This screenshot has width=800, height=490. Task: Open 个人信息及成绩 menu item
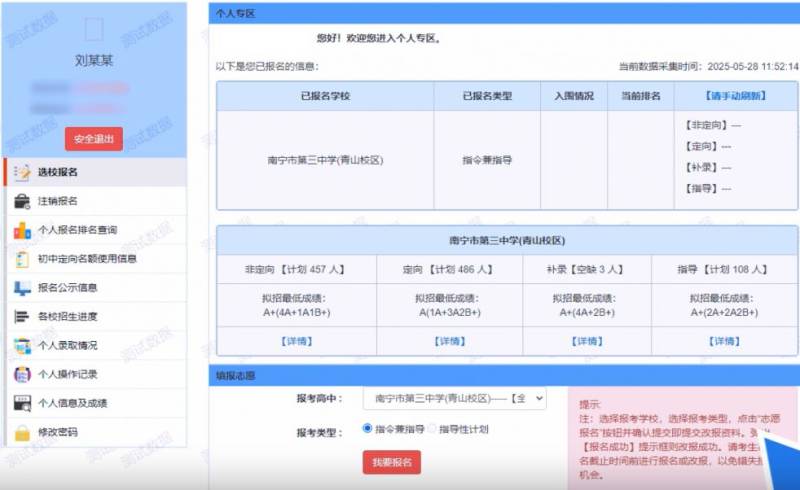click(x=72, y=404)
